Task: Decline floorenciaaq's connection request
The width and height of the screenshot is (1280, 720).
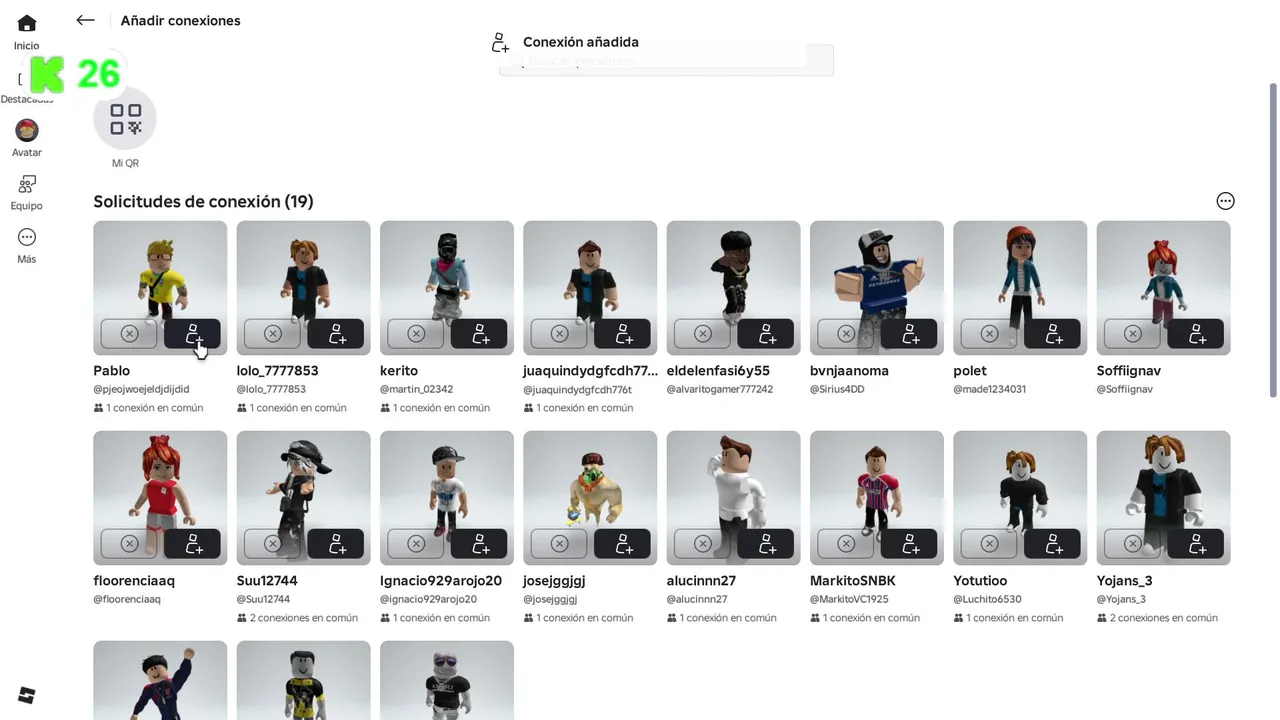Action: tap(129, 543)
